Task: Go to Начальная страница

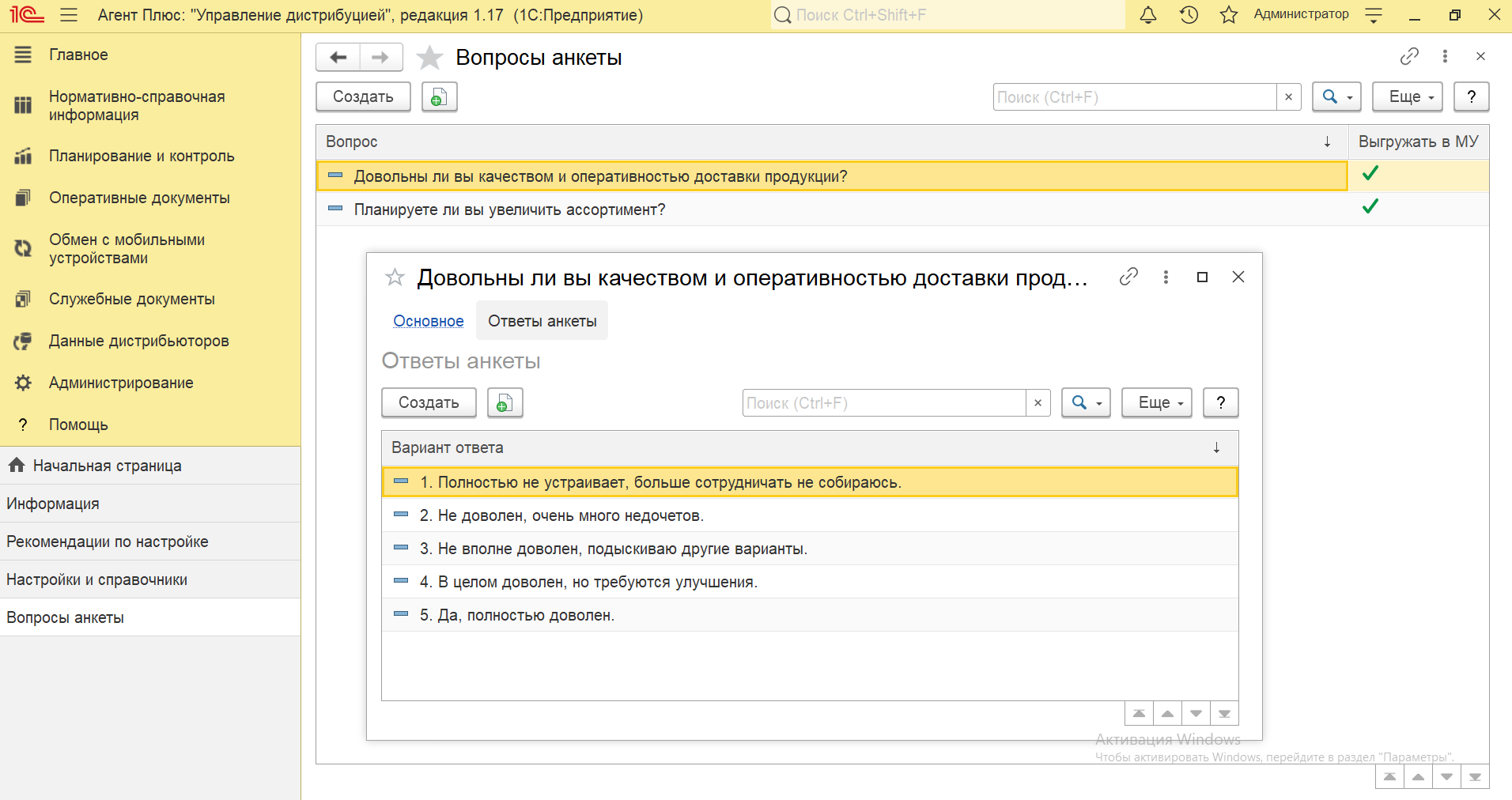Action: [150, 466]
